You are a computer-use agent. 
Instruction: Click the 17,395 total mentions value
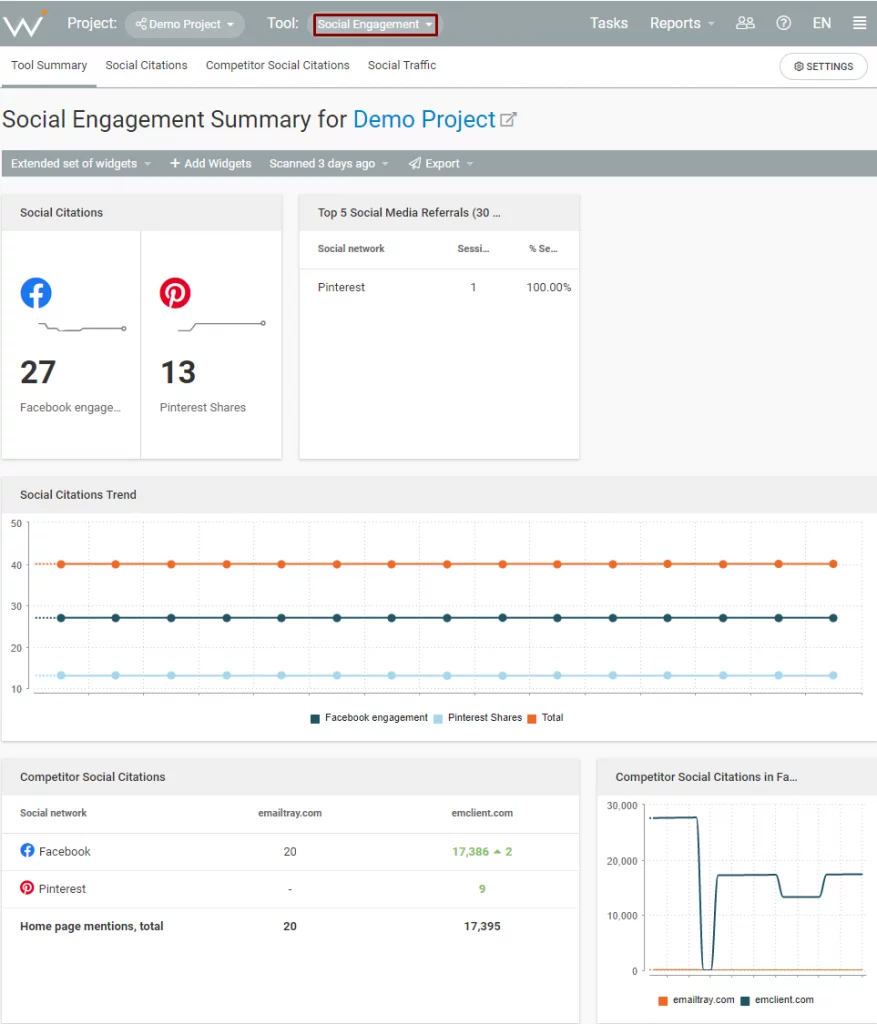tap(482, 926)
